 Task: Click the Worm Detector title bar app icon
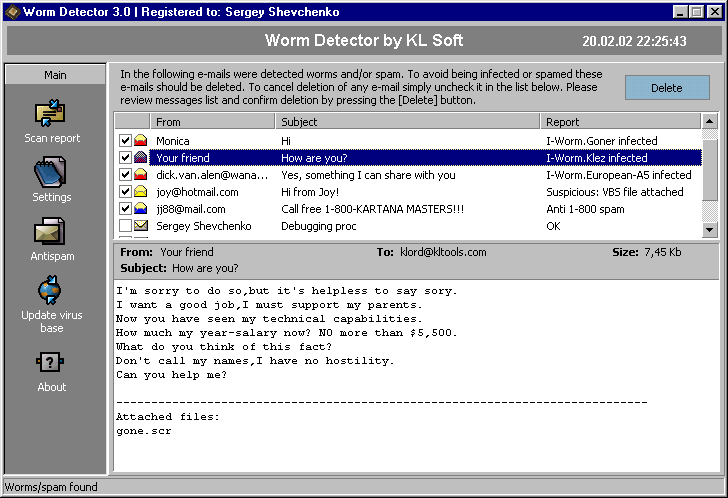[x=12, y=12]
